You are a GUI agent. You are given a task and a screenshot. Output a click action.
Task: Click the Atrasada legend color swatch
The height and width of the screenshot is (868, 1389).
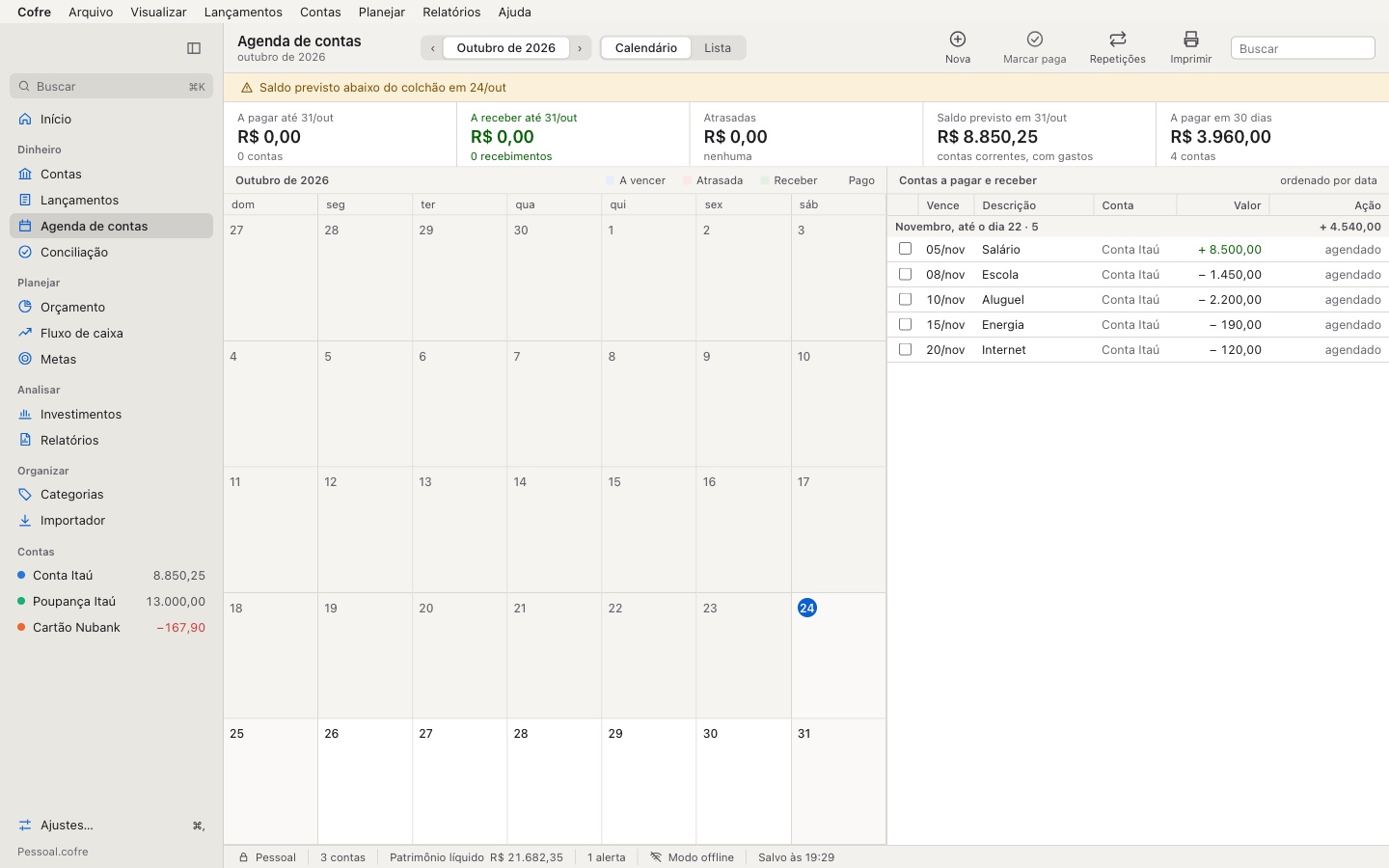click(x=687, y=180)
